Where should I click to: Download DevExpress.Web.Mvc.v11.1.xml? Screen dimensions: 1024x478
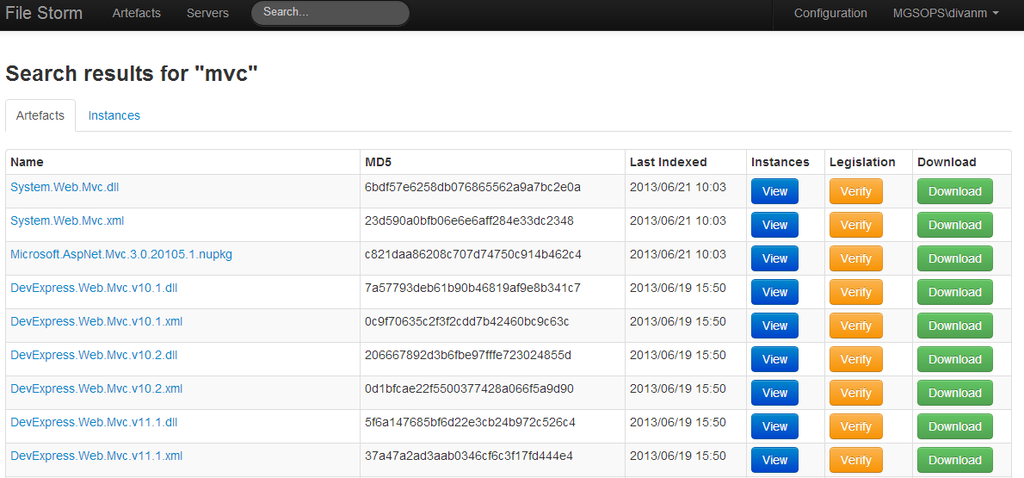tap(955, 460)
